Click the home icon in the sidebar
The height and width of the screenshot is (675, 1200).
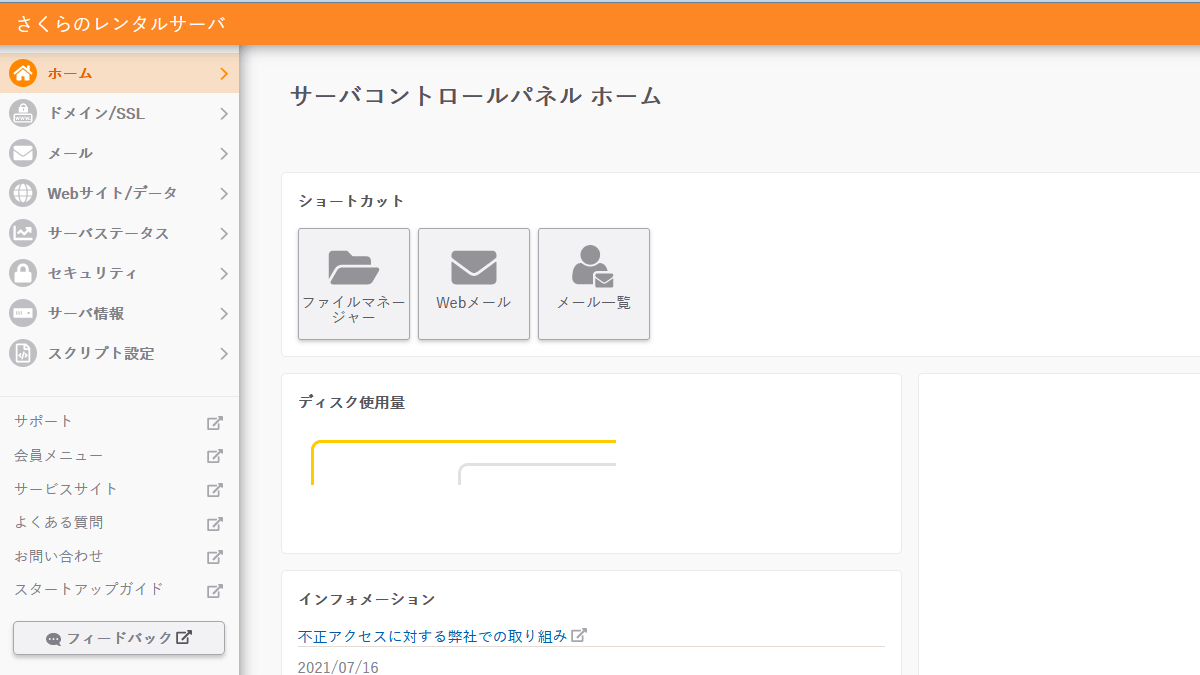click(21, 72)
